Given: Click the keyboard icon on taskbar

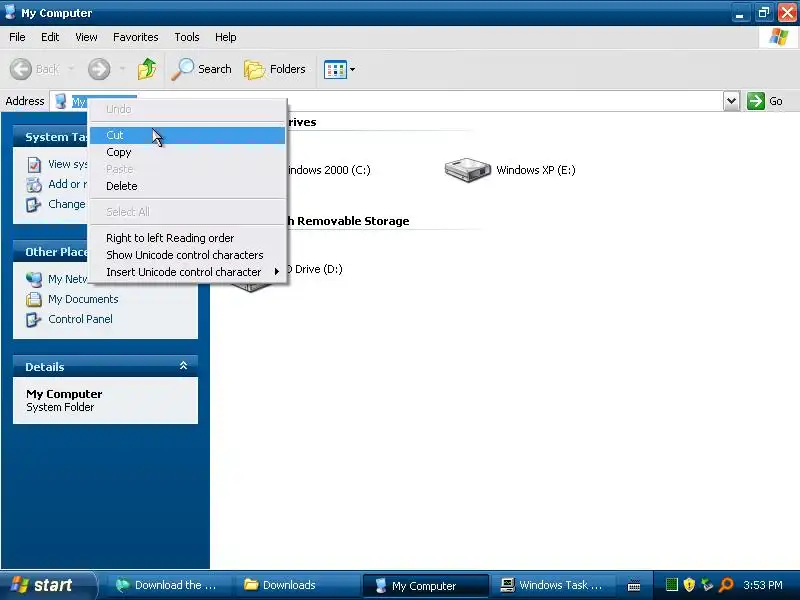Looking at the screenshot, I should (634, 586).
